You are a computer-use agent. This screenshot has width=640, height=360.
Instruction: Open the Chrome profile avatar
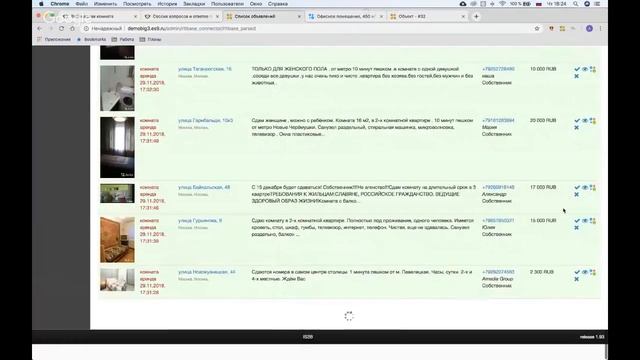tap(589, 29)
